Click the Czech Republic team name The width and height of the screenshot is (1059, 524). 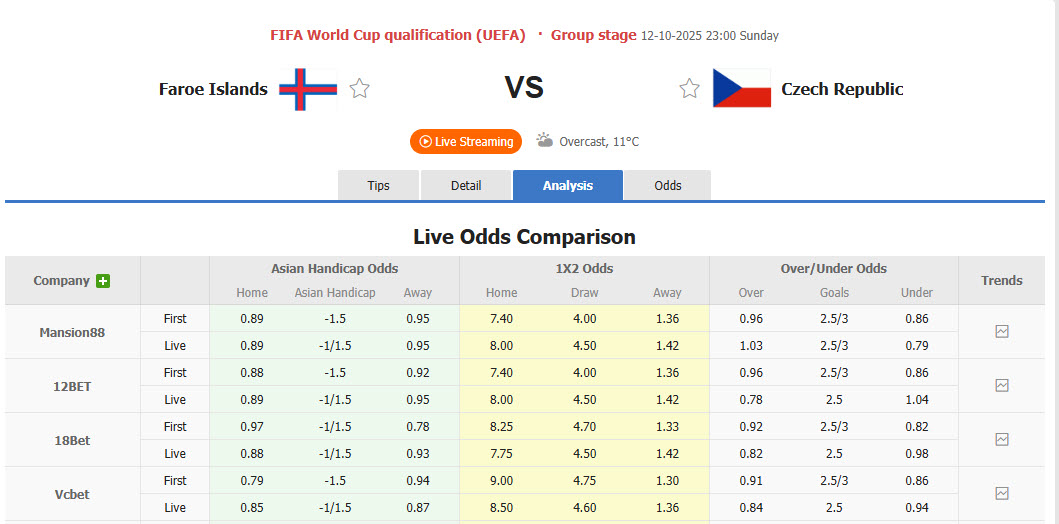click(x=842, y=89)
